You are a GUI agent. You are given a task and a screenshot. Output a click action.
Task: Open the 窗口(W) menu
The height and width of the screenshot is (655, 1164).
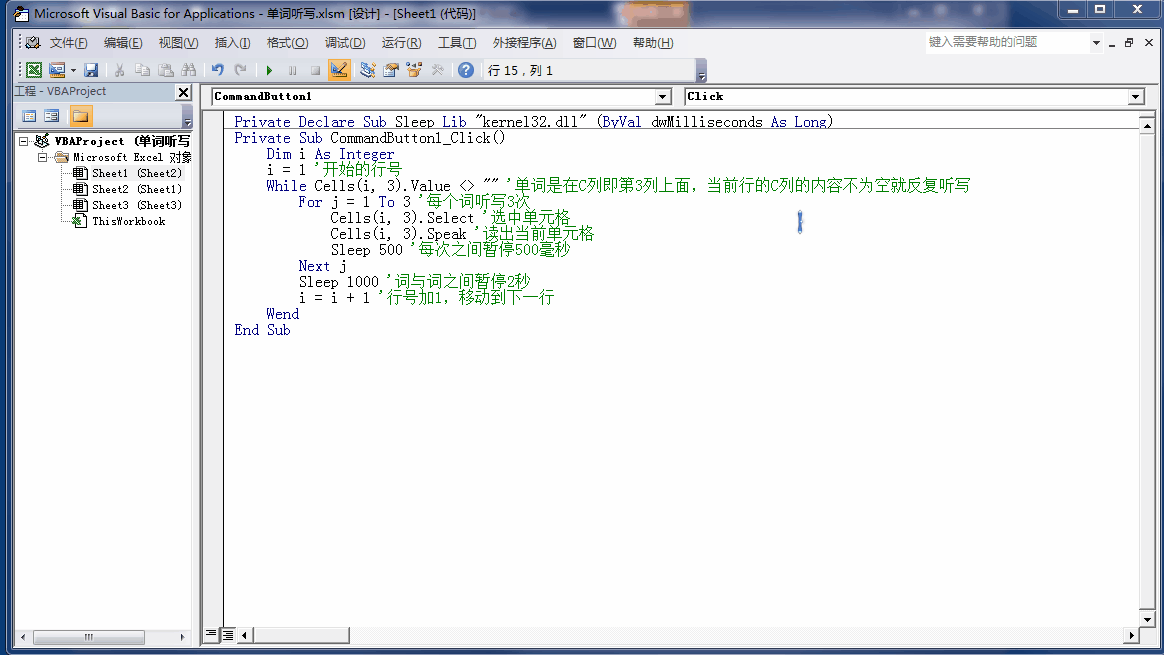pyautogui.click(x=594, y=42)
